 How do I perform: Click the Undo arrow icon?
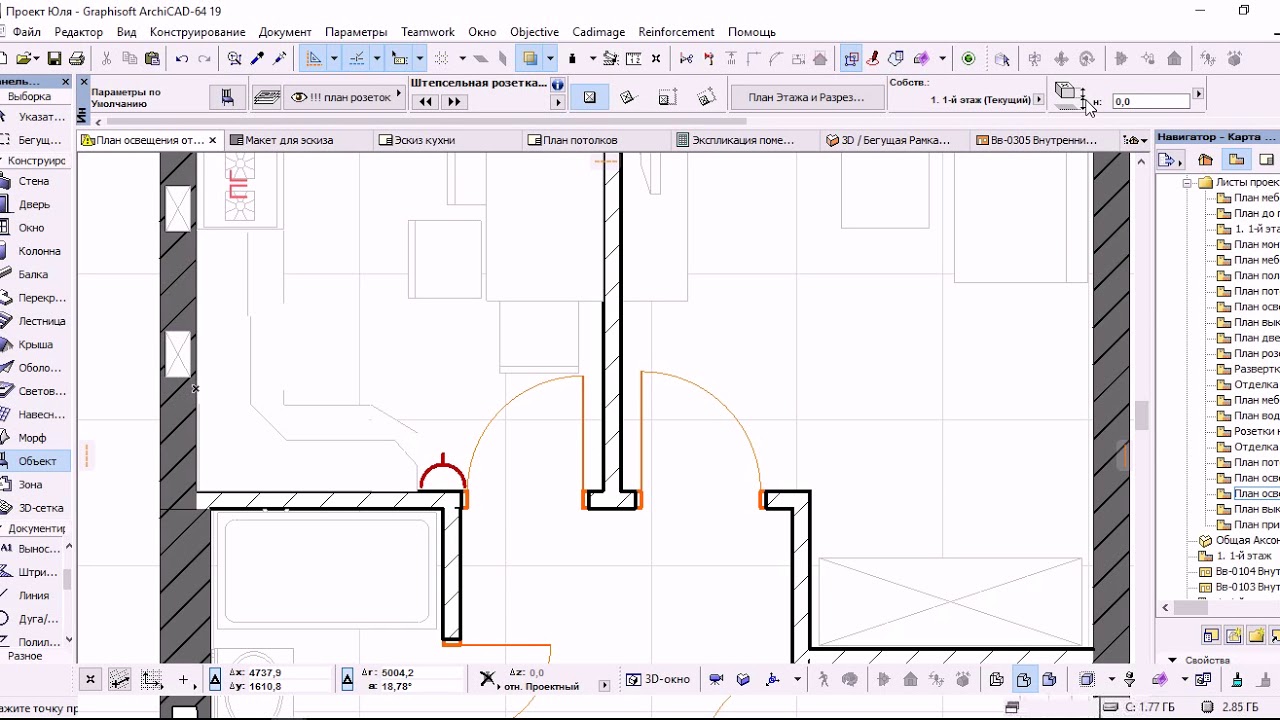pyautogui.click(x=182, y=59)
